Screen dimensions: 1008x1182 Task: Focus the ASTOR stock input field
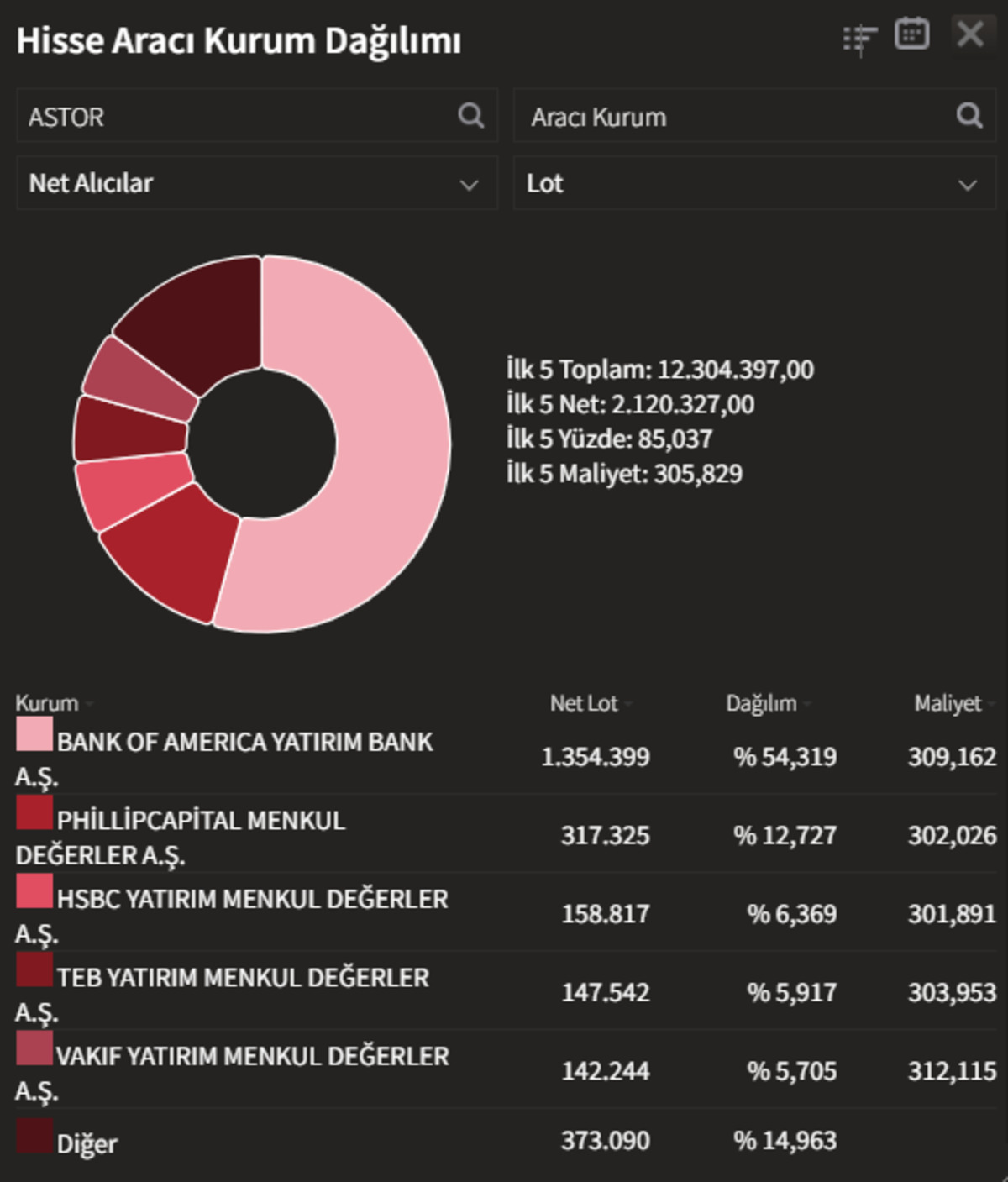pyautogui.click(x=257, y=116)
